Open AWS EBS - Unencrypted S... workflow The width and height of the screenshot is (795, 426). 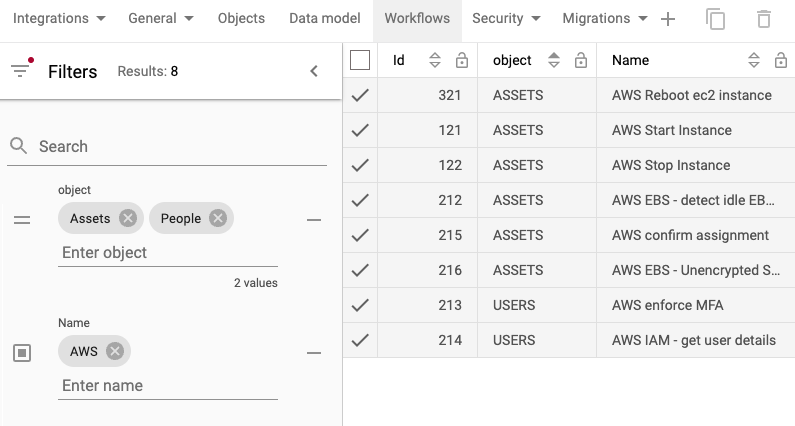pyautogui.click(x=696, y=270)
